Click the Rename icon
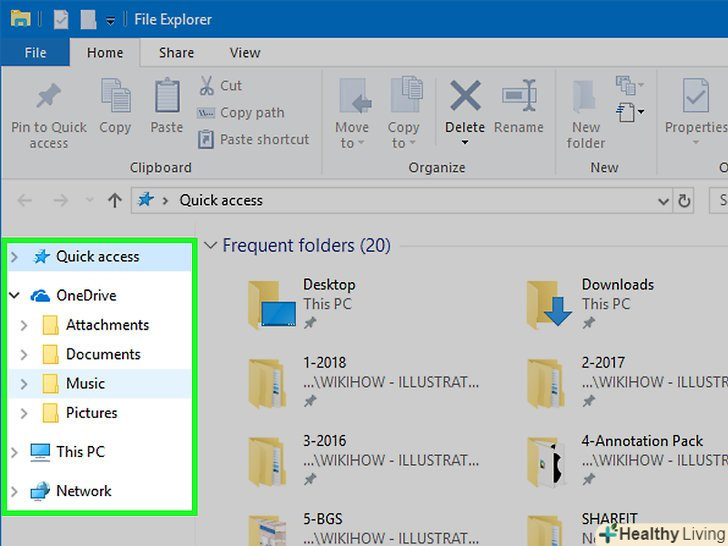The height and width of the screenshot is (546, 728). point(519,96)
